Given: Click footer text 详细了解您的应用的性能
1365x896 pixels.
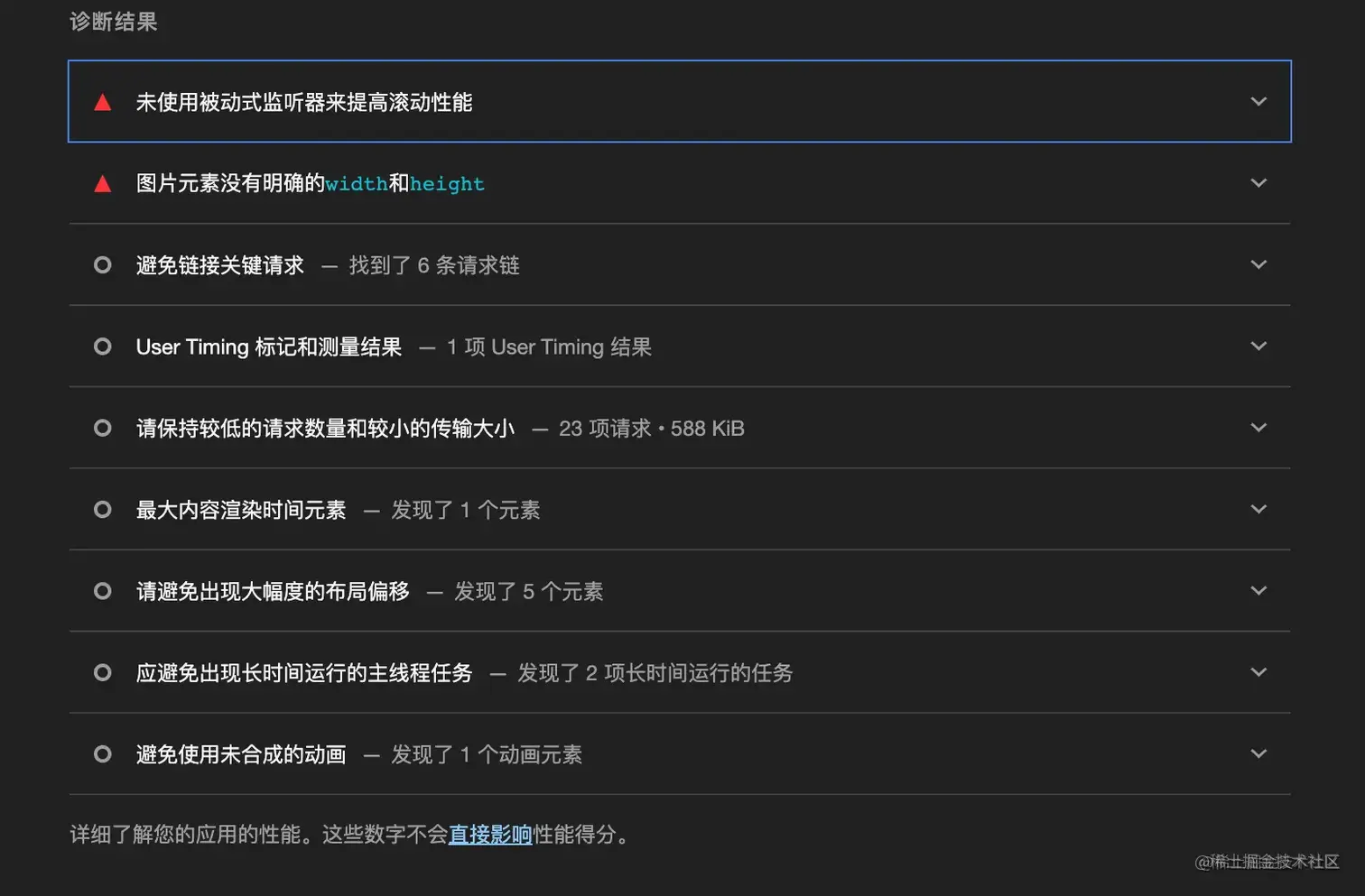Looking at the screenshot, I should click(185, 835).
